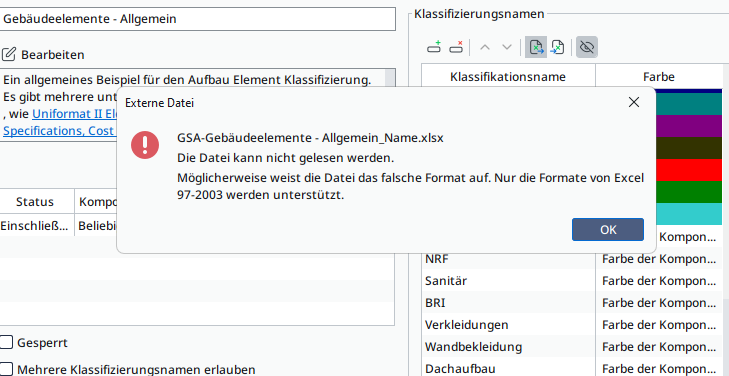729x376 pixels.
Task: Toggle the hidden-eye visibility icon
Action: (587, 47)
